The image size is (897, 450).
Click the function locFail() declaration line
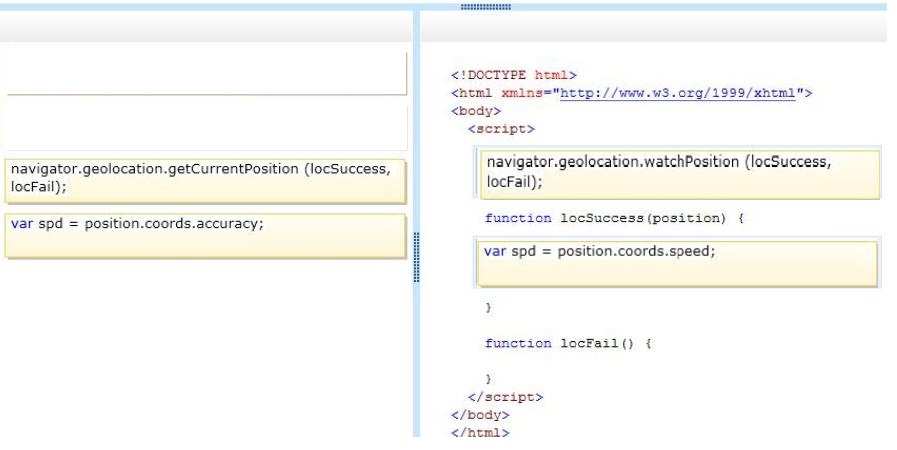coord(568,343)
